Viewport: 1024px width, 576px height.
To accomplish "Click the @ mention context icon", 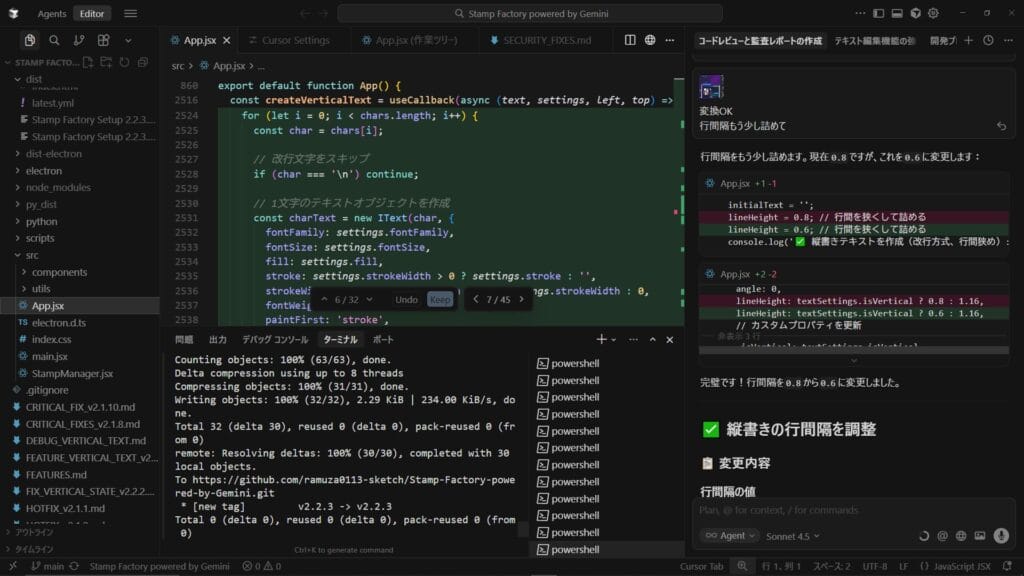I will coord(941,535).
